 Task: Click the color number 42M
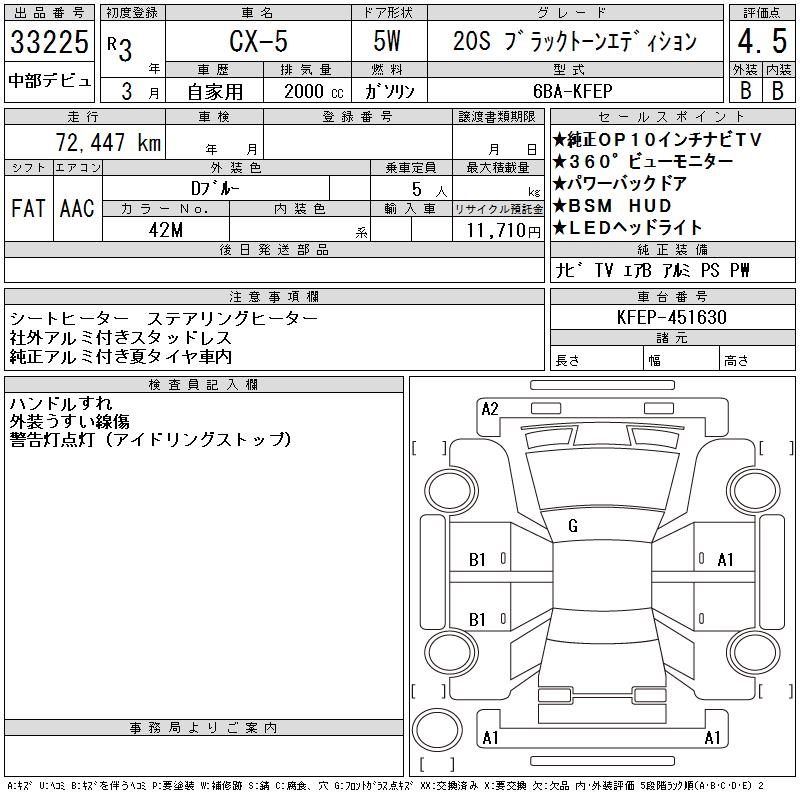(x=166, y=230)
